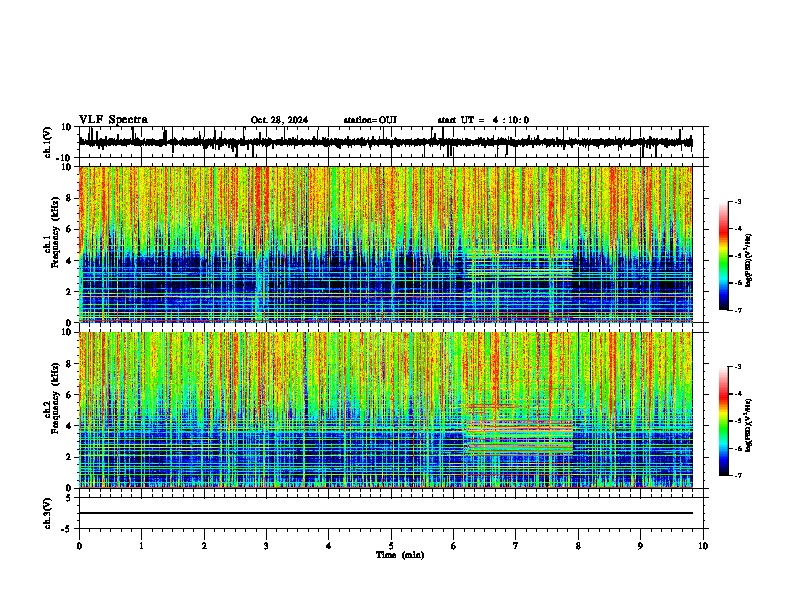This screenshot has height=612, width=792.
Task: Click the ch.1 spectrogram color bar
Action: click(724, 256)
